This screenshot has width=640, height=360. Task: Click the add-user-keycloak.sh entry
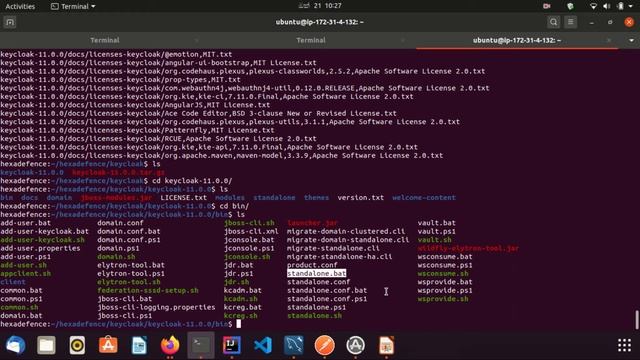click(x=42, y=240)
